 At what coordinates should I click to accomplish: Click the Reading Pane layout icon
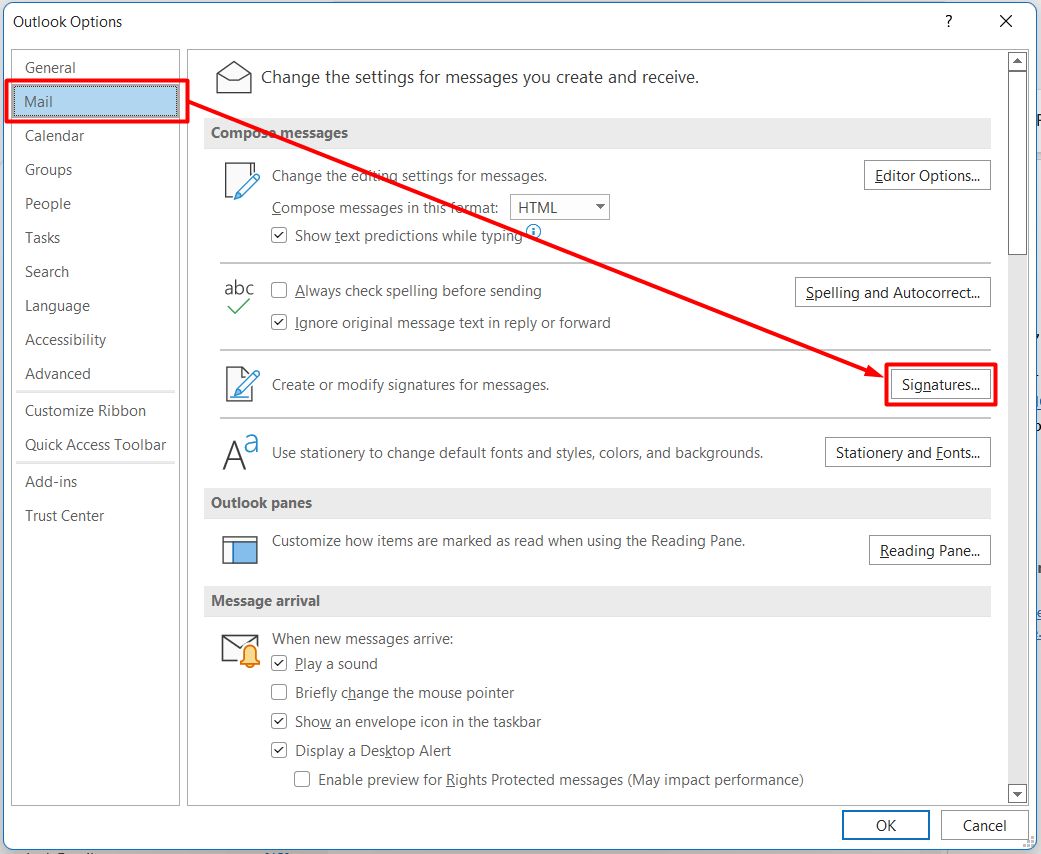point(240,550)
